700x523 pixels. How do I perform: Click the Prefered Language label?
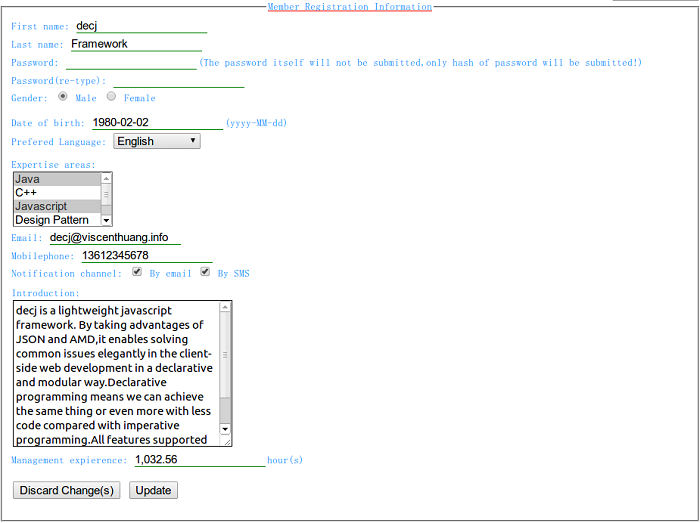58,142
